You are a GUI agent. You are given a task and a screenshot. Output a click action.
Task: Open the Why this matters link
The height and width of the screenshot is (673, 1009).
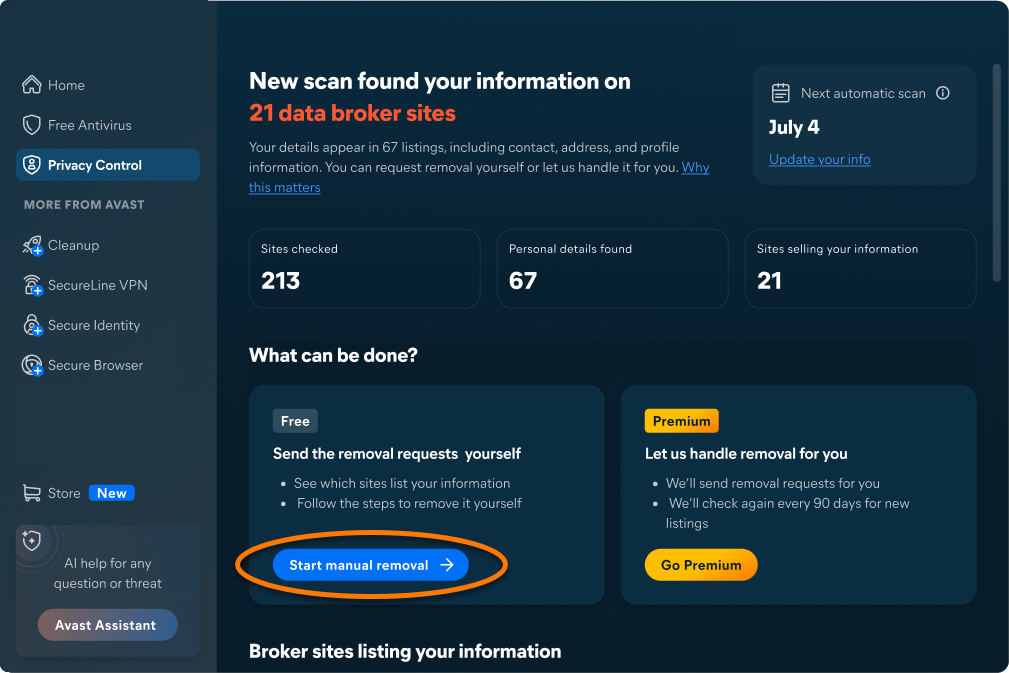[695, 167]
